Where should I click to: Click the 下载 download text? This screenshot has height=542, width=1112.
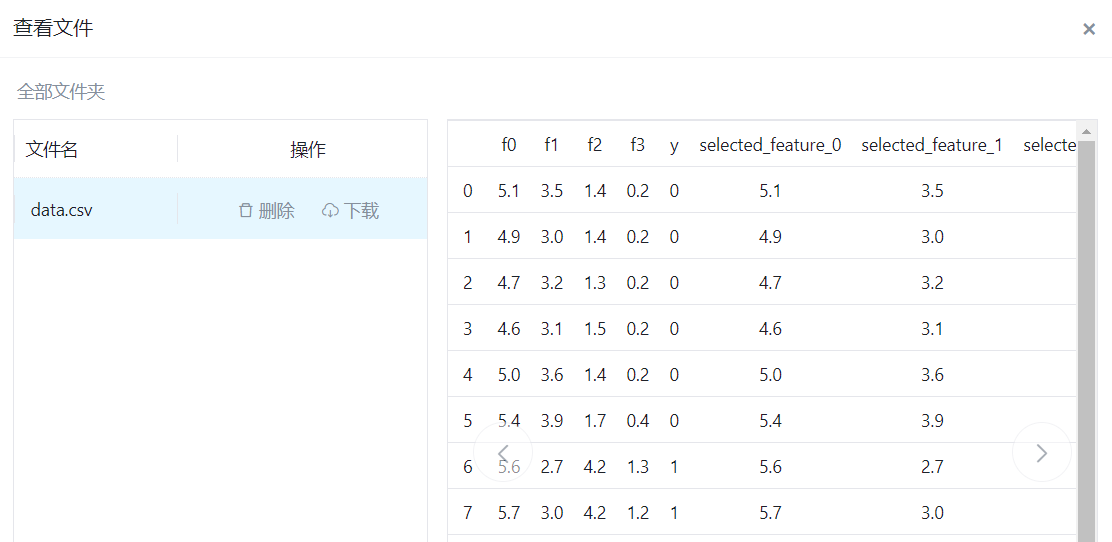(x=361, y=211)
